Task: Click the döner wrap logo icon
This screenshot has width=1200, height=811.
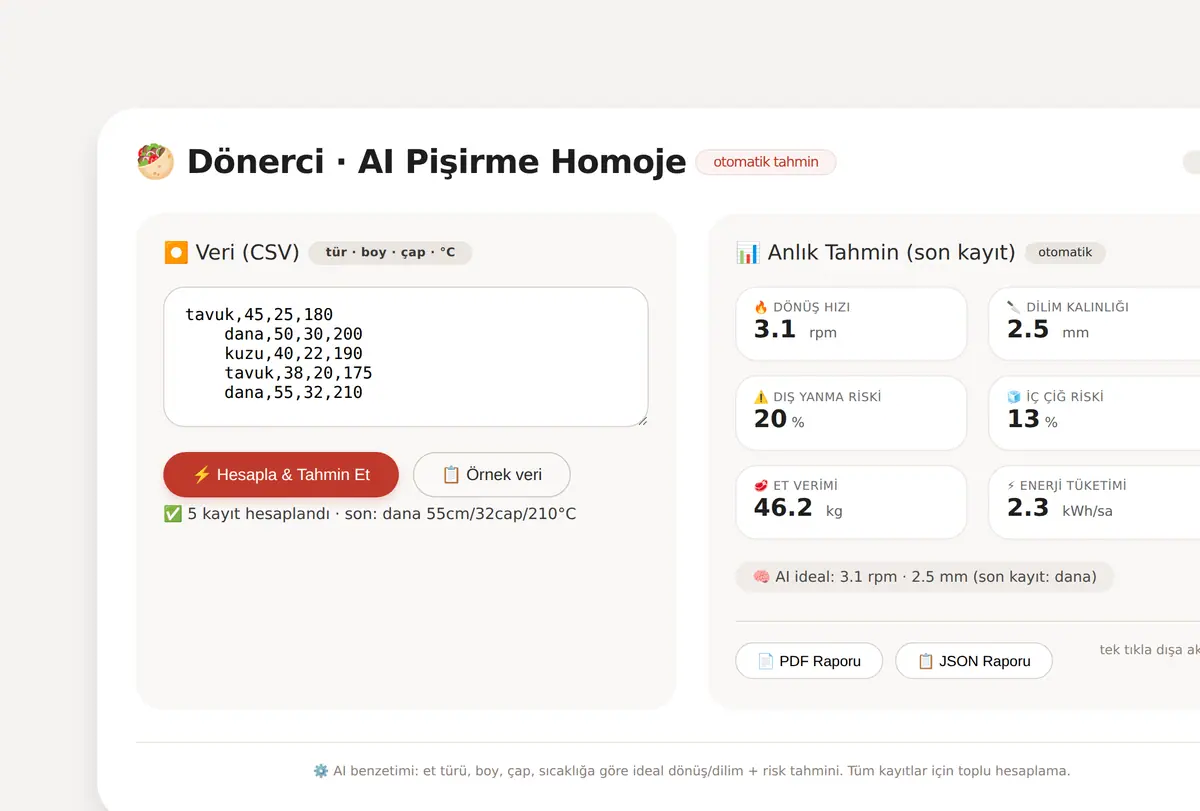Action: pos(155,162)
